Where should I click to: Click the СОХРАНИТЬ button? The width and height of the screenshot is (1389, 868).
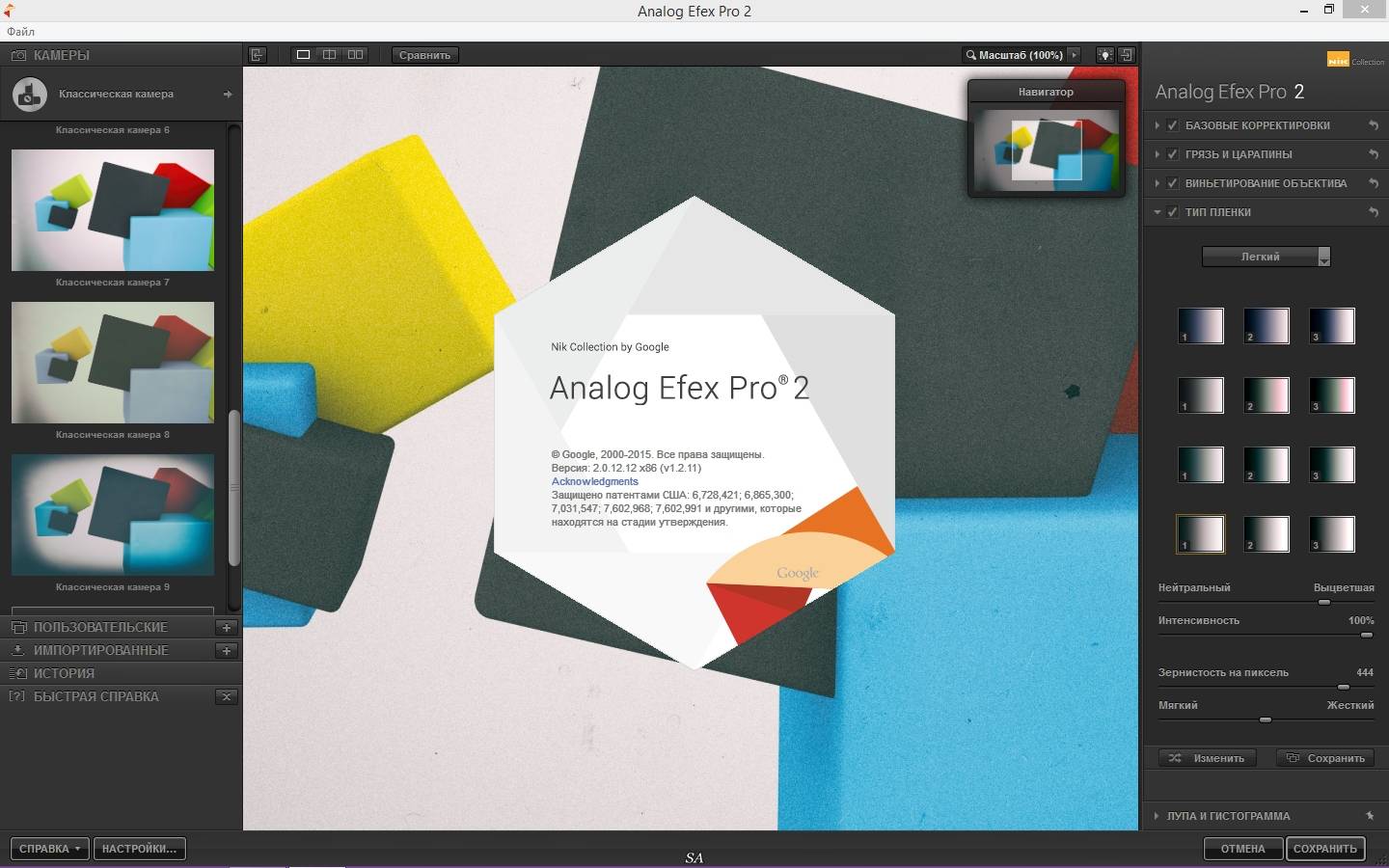[1325, 849]
